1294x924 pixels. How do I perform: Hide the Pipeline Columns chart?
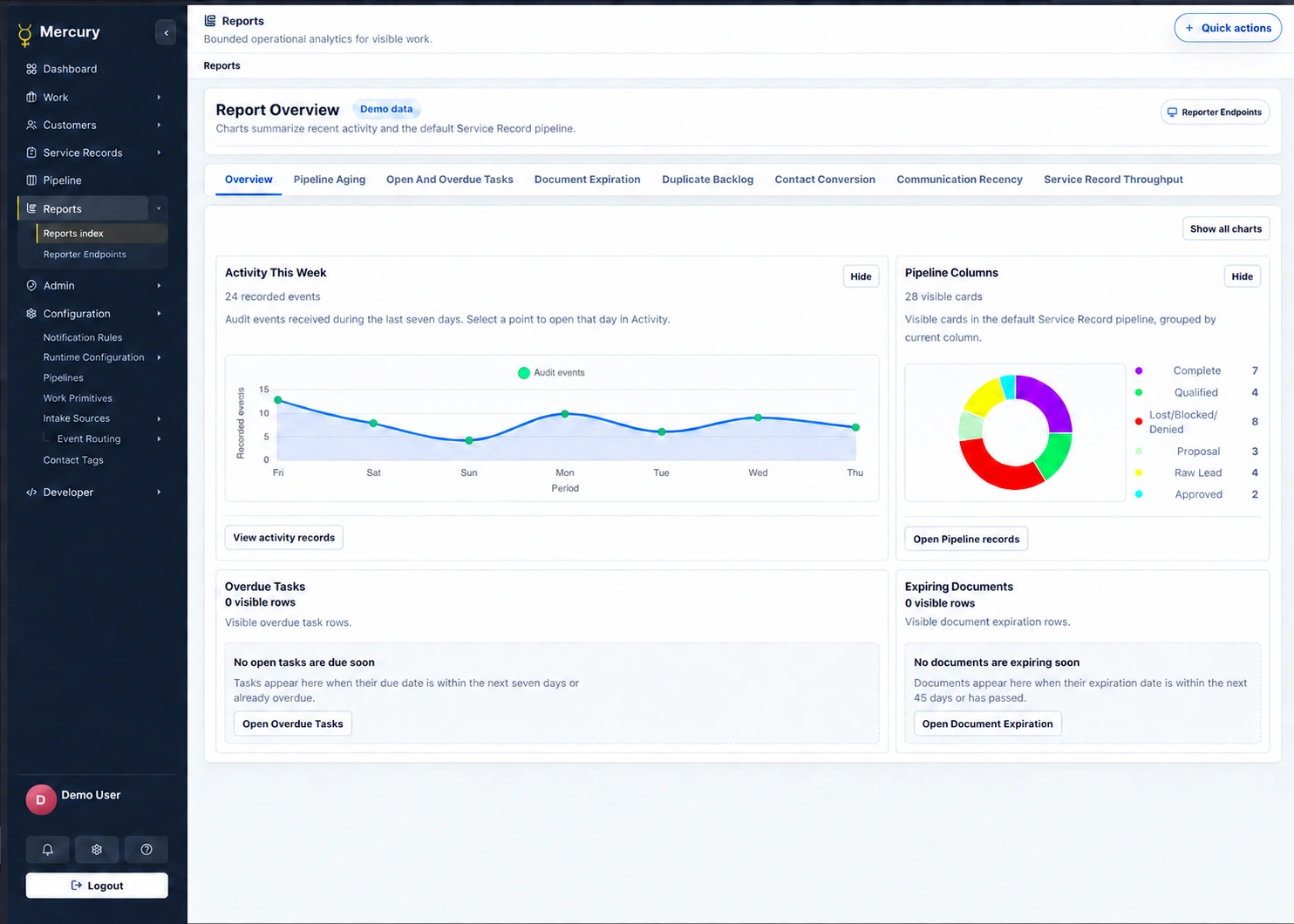click(1243, 276)
